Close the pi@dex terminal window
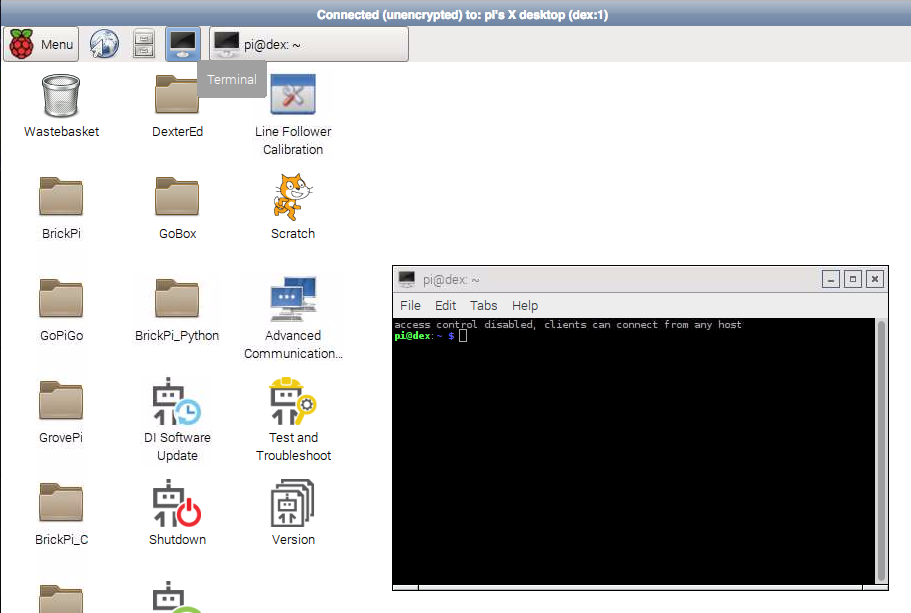The width and height of the screenshot is (911, 613). coord(875,279)
